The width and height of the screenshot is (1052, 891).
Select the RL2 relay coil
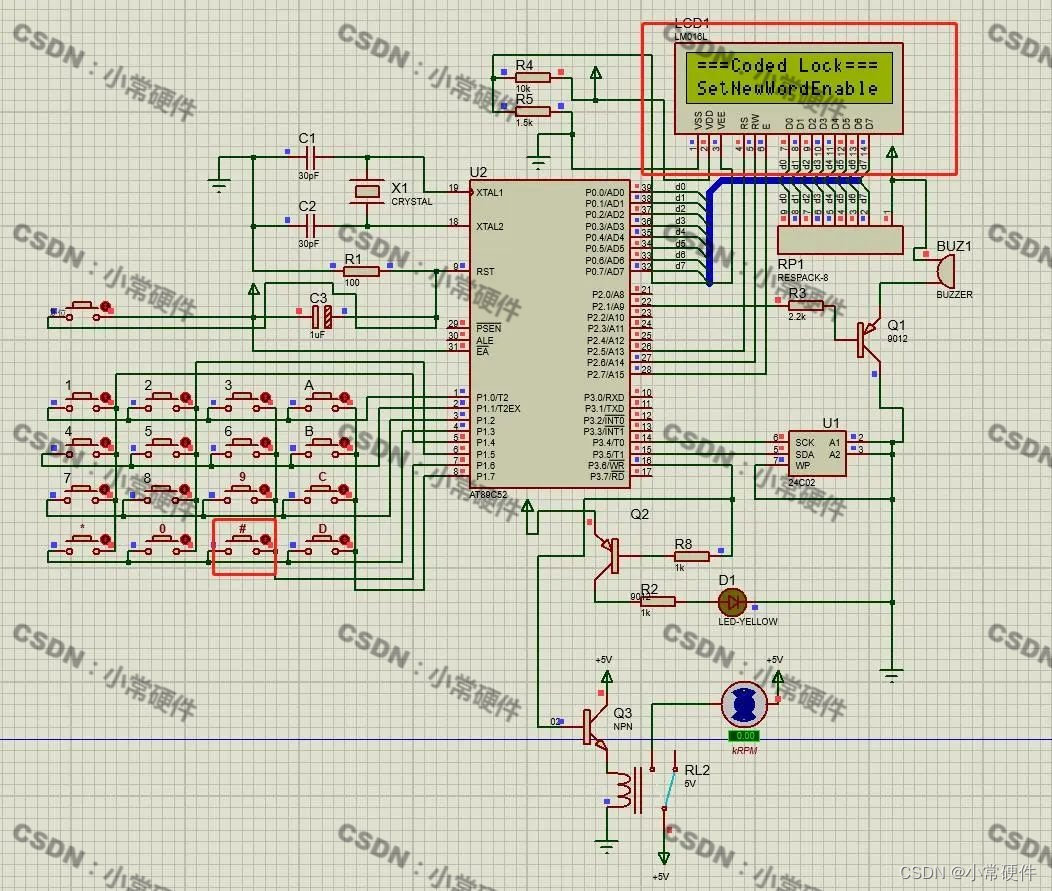[x=624, y=790]
